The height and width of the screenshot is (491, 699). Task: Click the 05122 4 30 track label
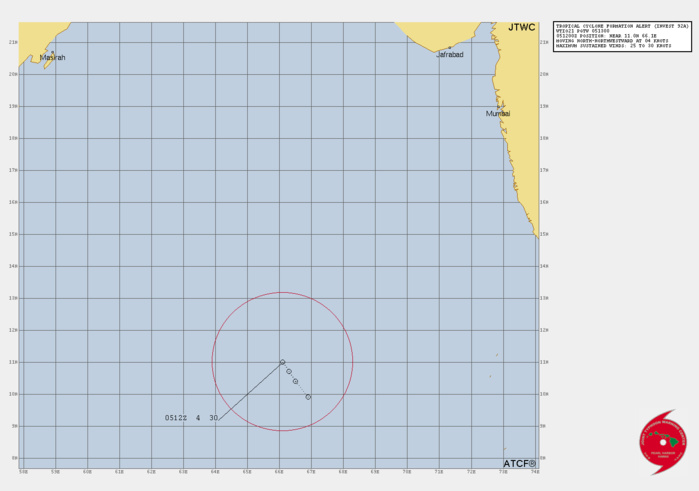pos(191,418)
